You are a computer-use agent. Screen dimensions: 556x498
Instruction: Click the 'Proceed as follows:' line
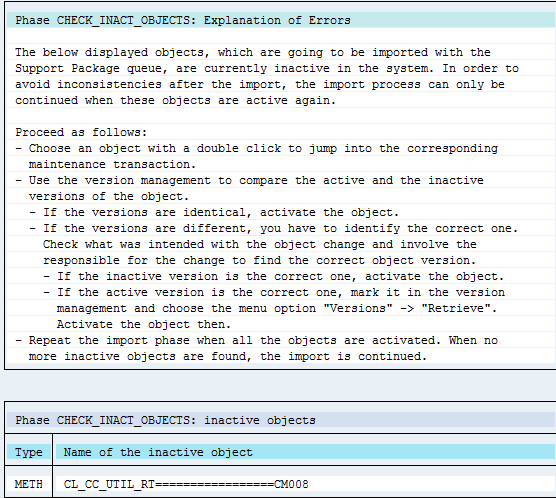[81, 132]
